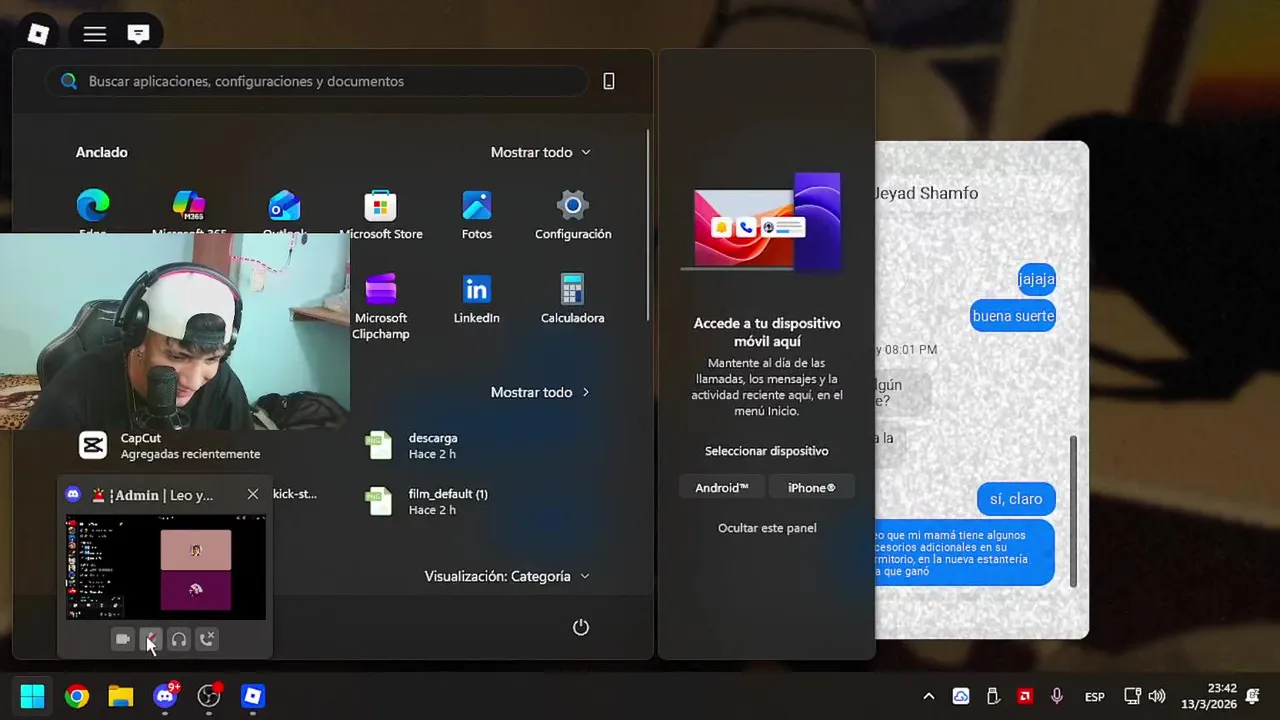Toggle Discord camera in taskbar preview
This screenshot has width=1280, height=720.
coord(123,639)
